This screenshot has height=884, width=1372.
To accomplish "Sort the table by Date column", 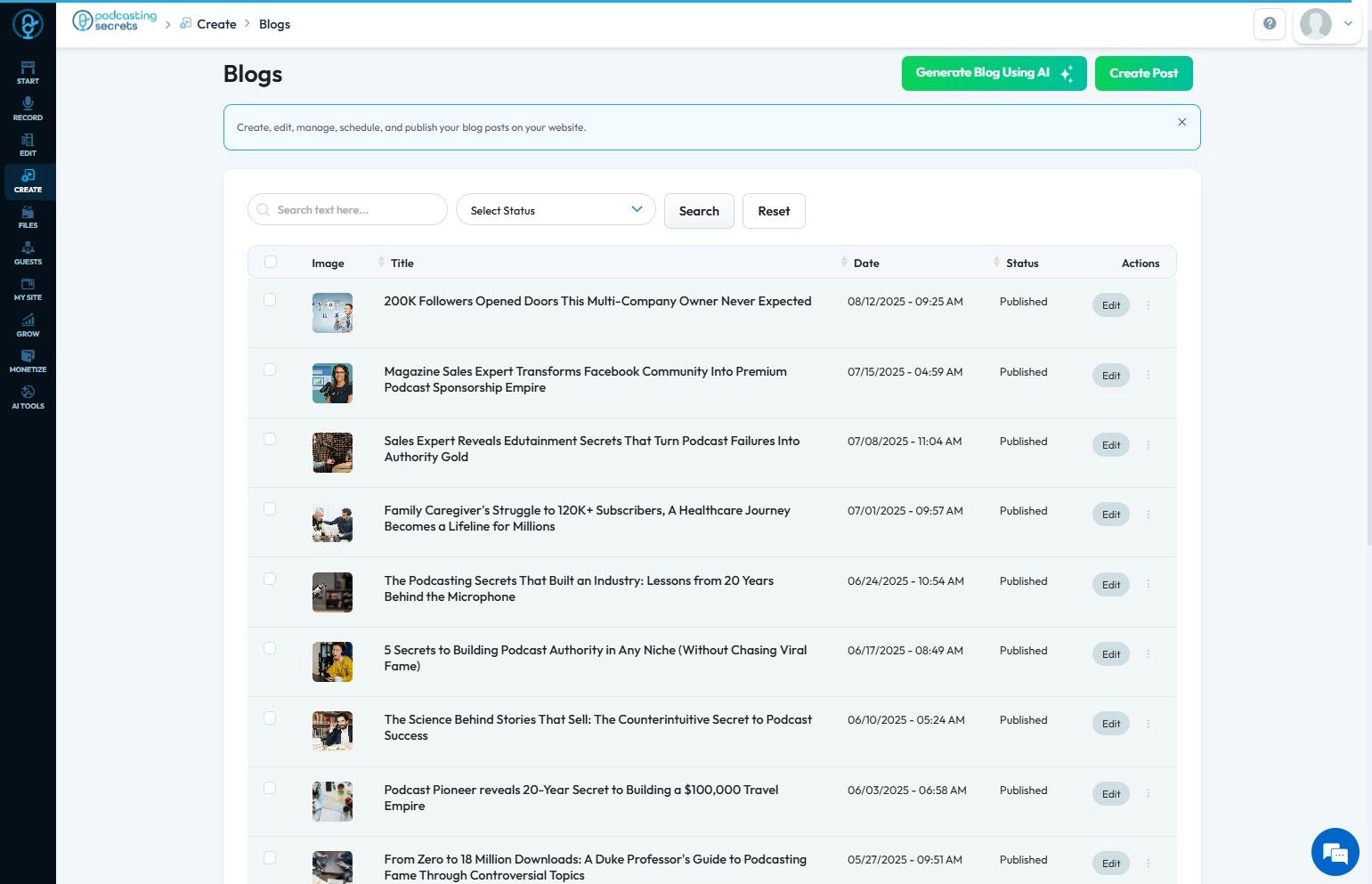I will tap(865, 263).
